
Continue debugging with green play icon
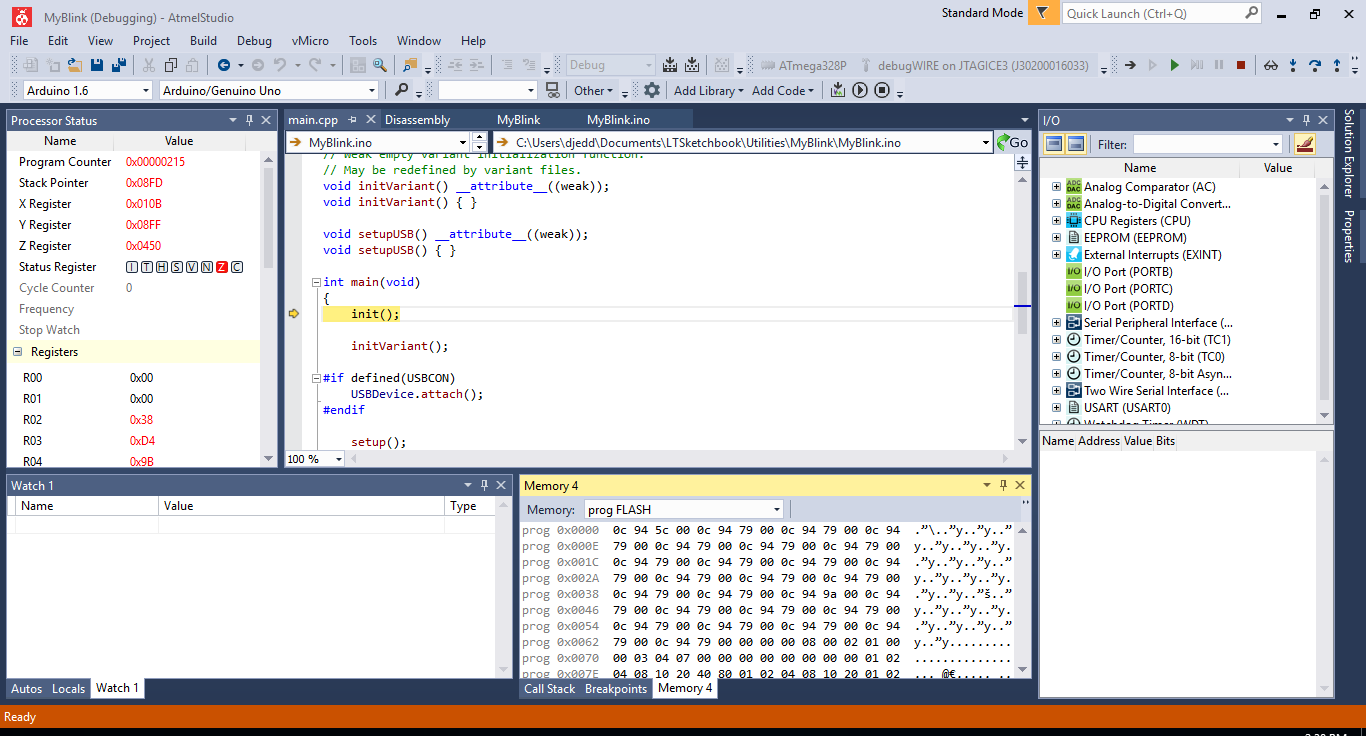tap(1174, 65)
